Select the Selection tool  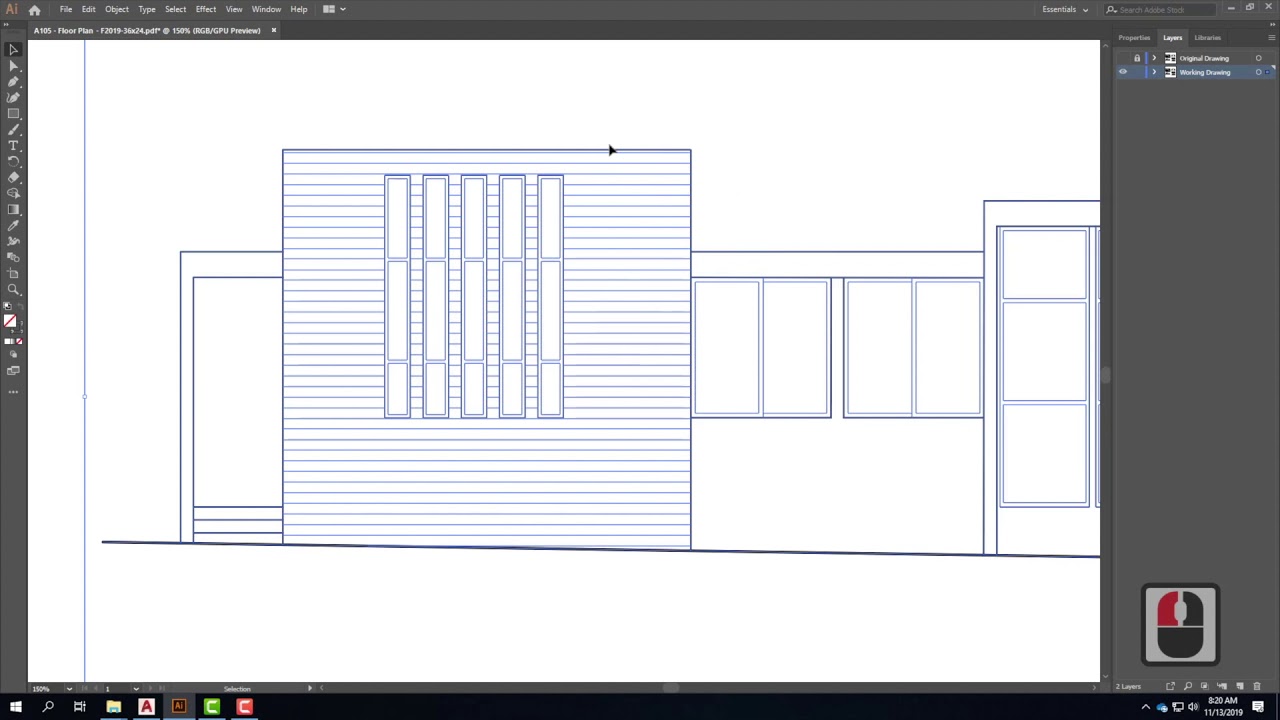tap(13, 49)
